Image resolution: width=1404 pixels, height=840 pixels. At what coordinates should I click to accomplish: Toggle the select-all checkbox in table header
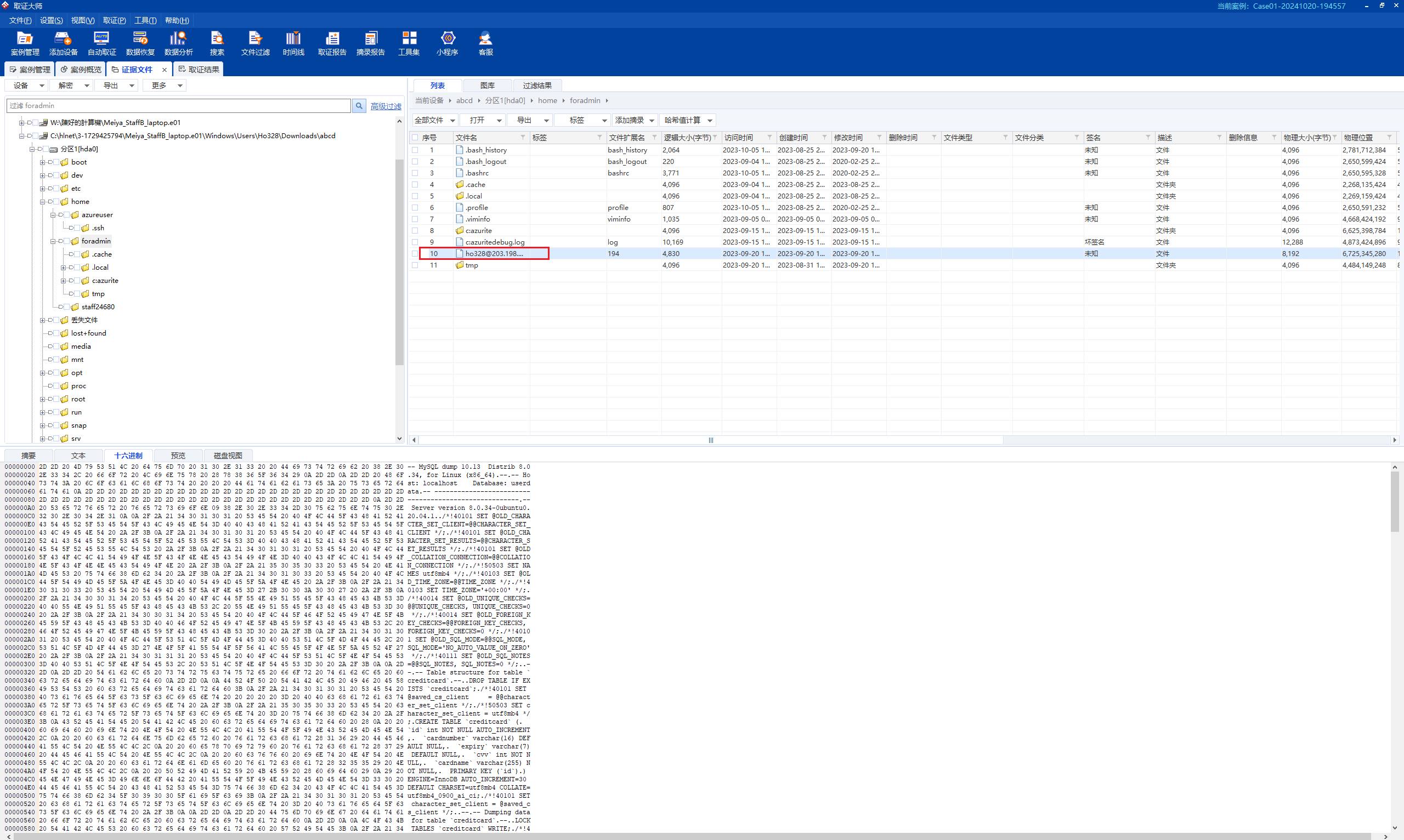(x=415, y=138)
